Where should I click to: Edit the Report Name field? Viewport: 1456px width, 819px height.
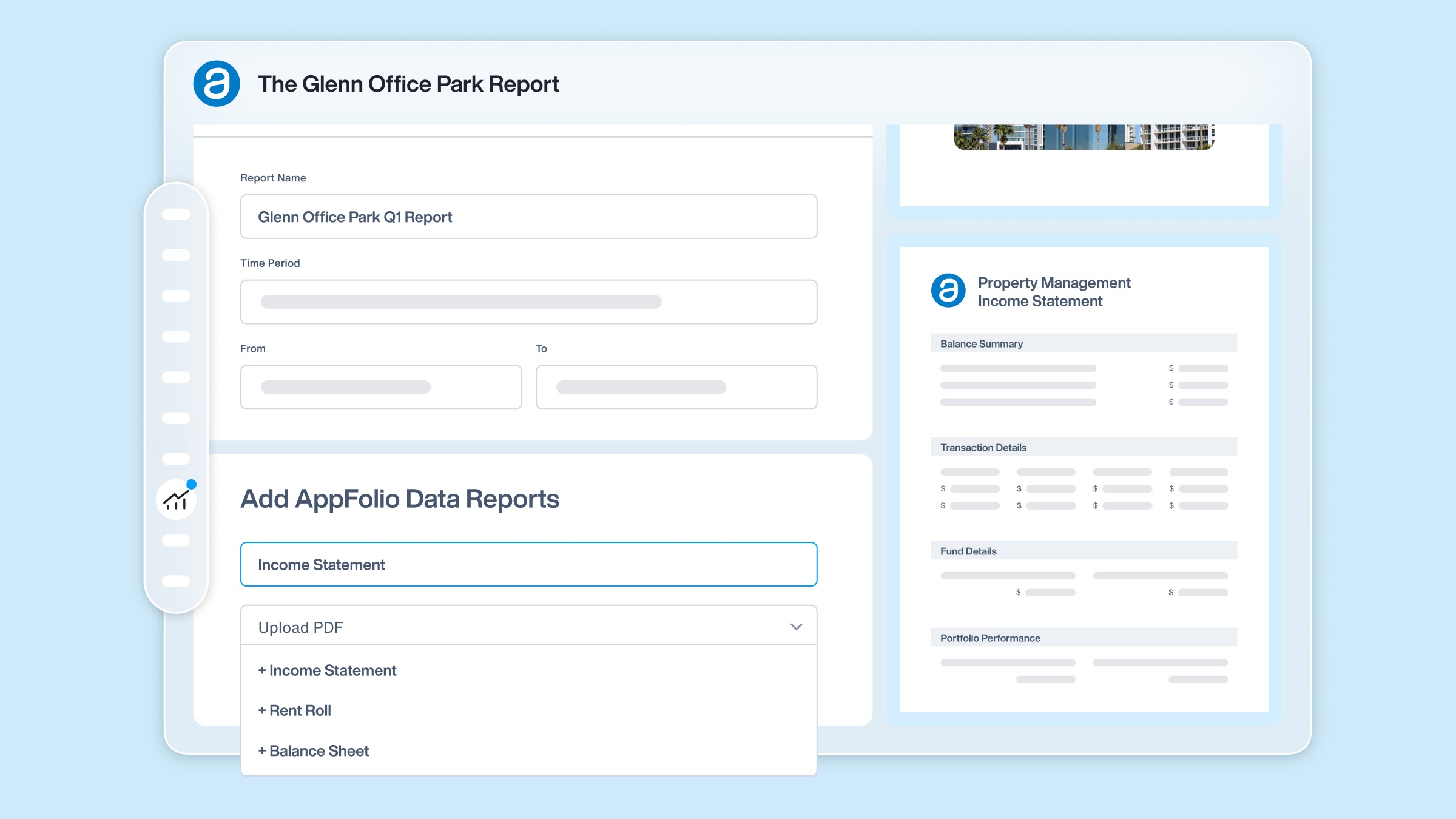[528, 217]
